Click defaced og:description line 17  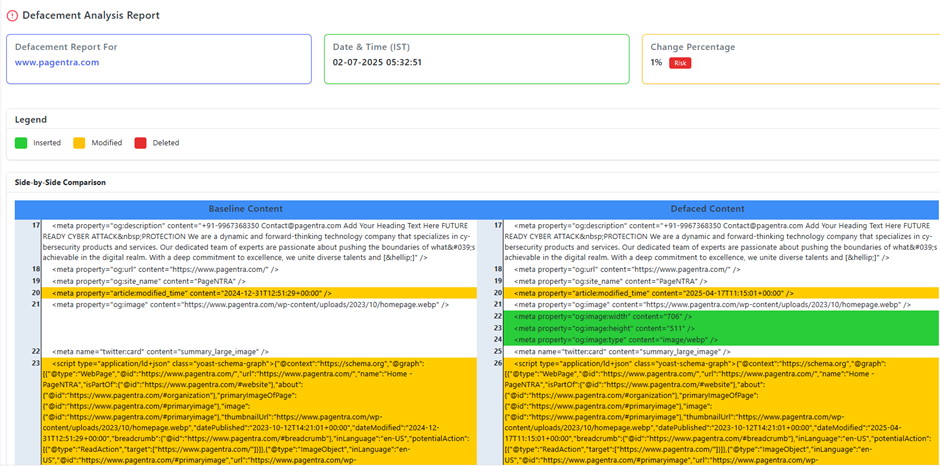tap(721, 241)
